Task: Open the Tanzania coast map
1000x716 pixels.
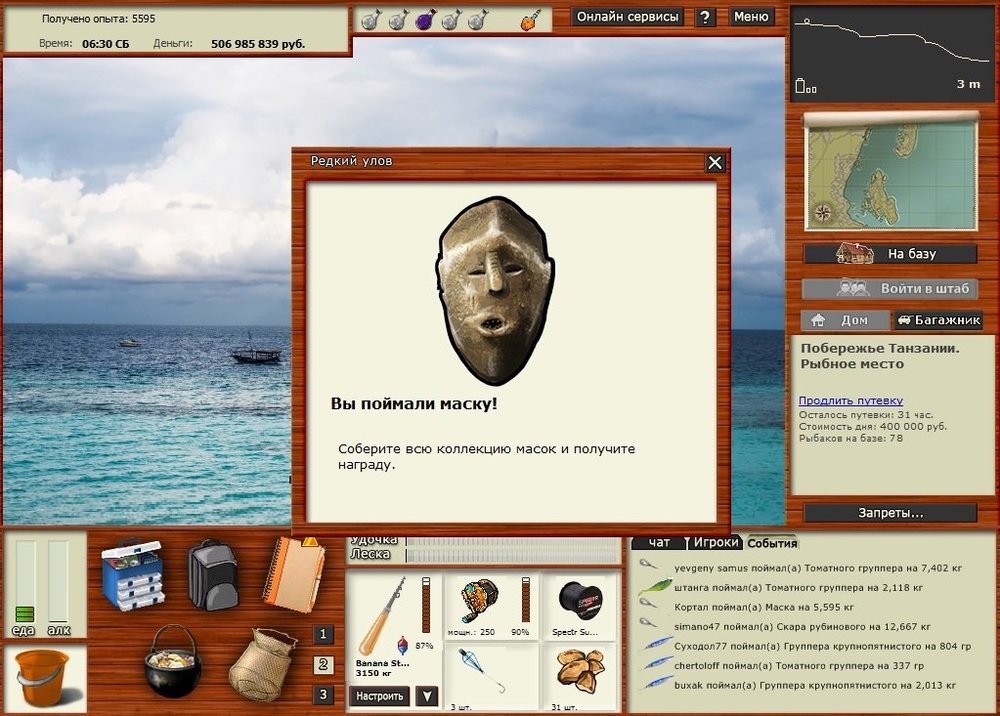Action: coord(891,174)
